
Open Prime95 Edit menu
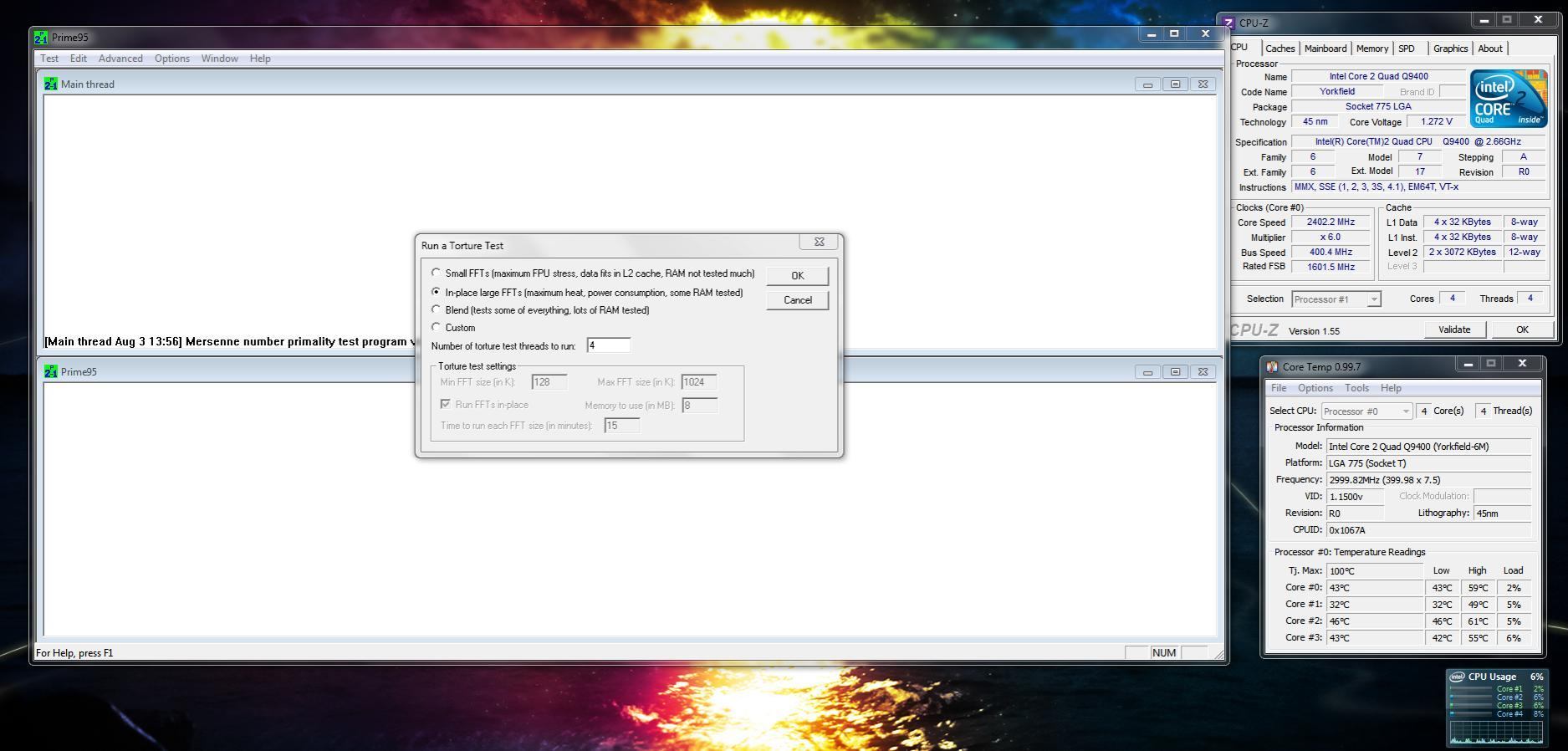[x=79, y=59]
